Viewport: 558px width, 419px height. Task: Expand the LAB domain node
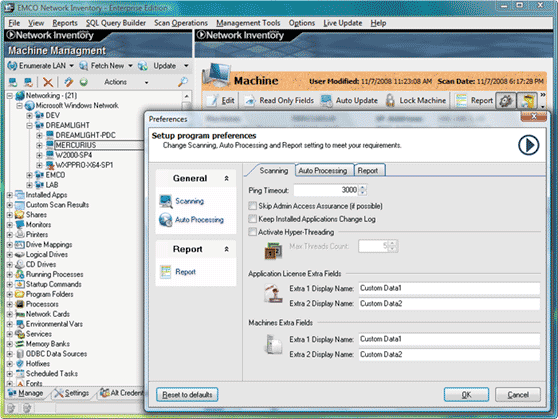30,185
